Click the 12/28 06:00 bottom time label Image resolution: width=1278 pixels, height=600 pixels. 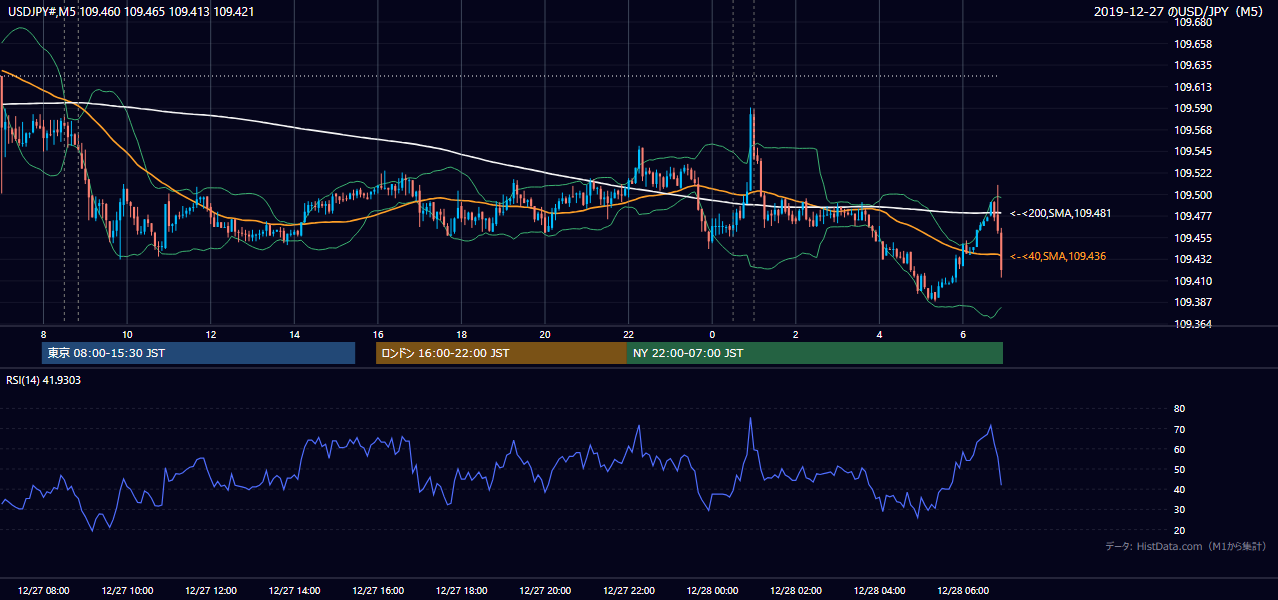click(962, 591)
